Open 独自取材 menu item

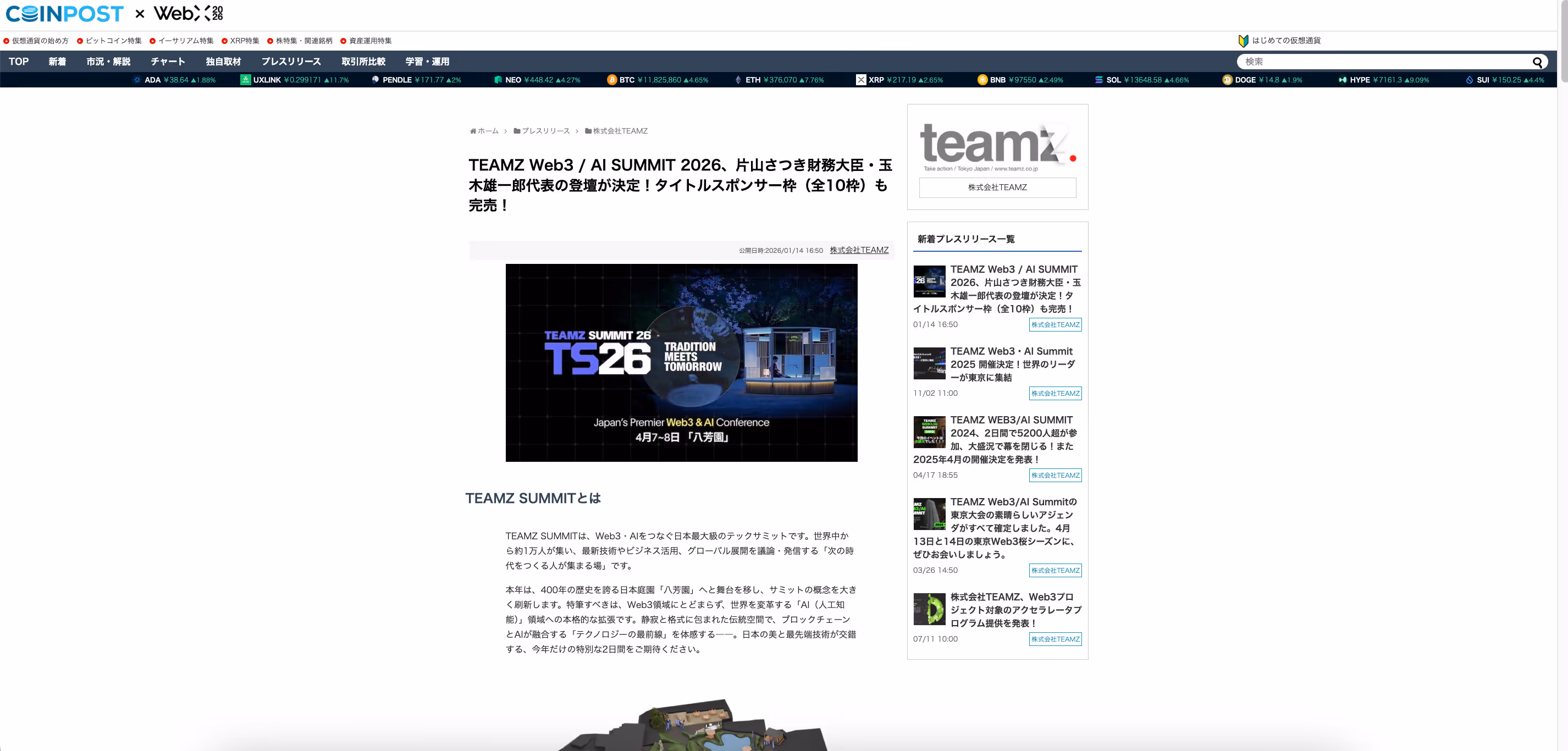pos(223,62)
